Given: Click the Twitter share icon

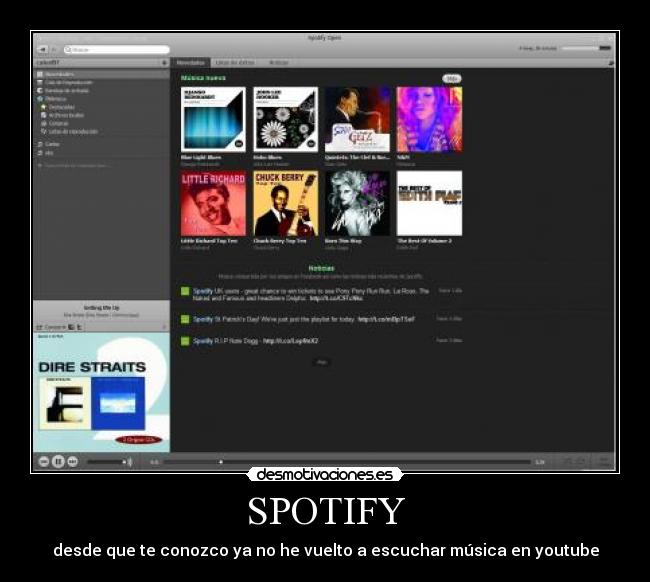Looking at the screenshot, I should 79,327.
